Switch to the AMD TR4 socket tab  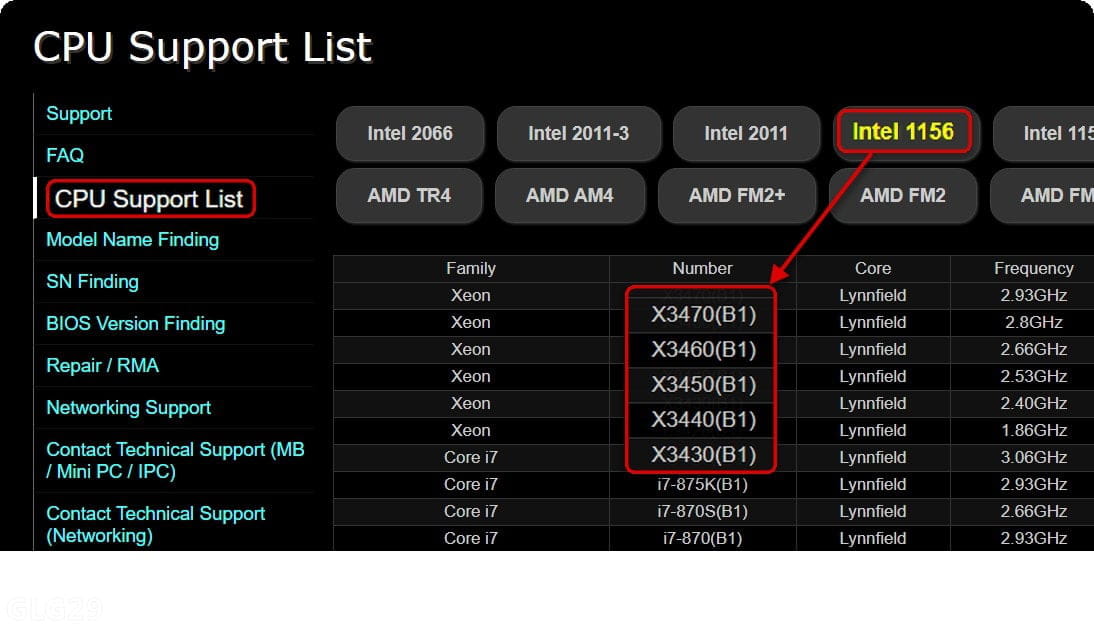409,195
